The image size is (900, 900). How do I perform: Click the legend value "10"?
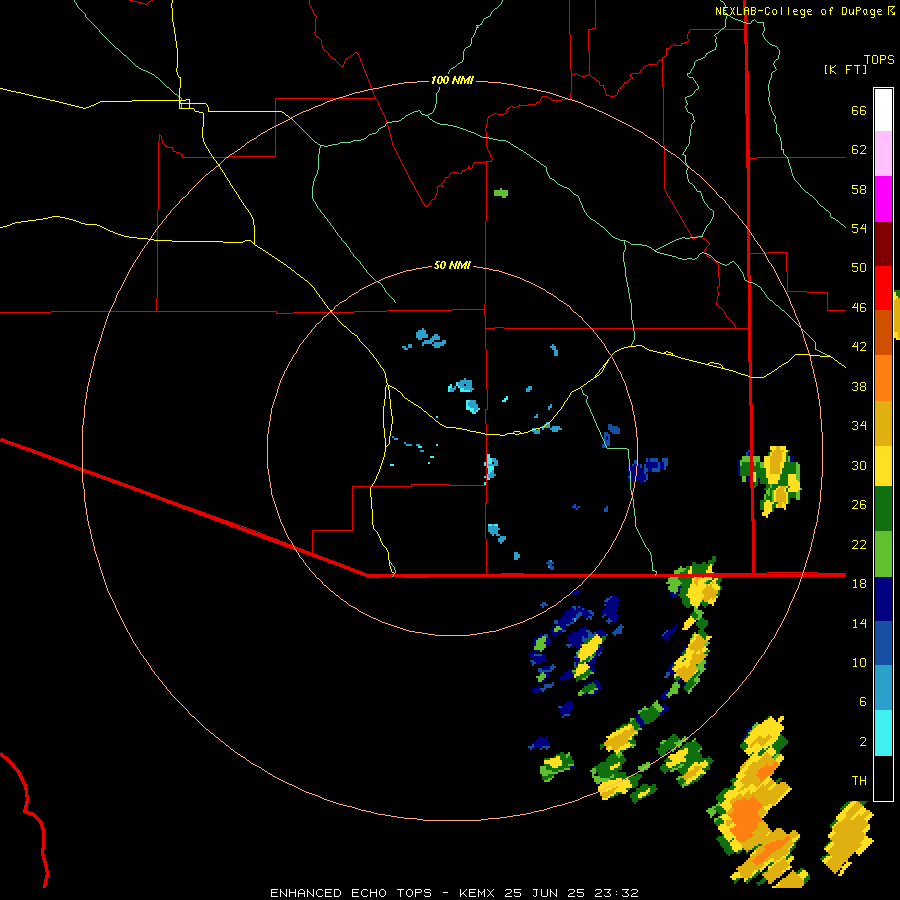click(x=859, y=662)
